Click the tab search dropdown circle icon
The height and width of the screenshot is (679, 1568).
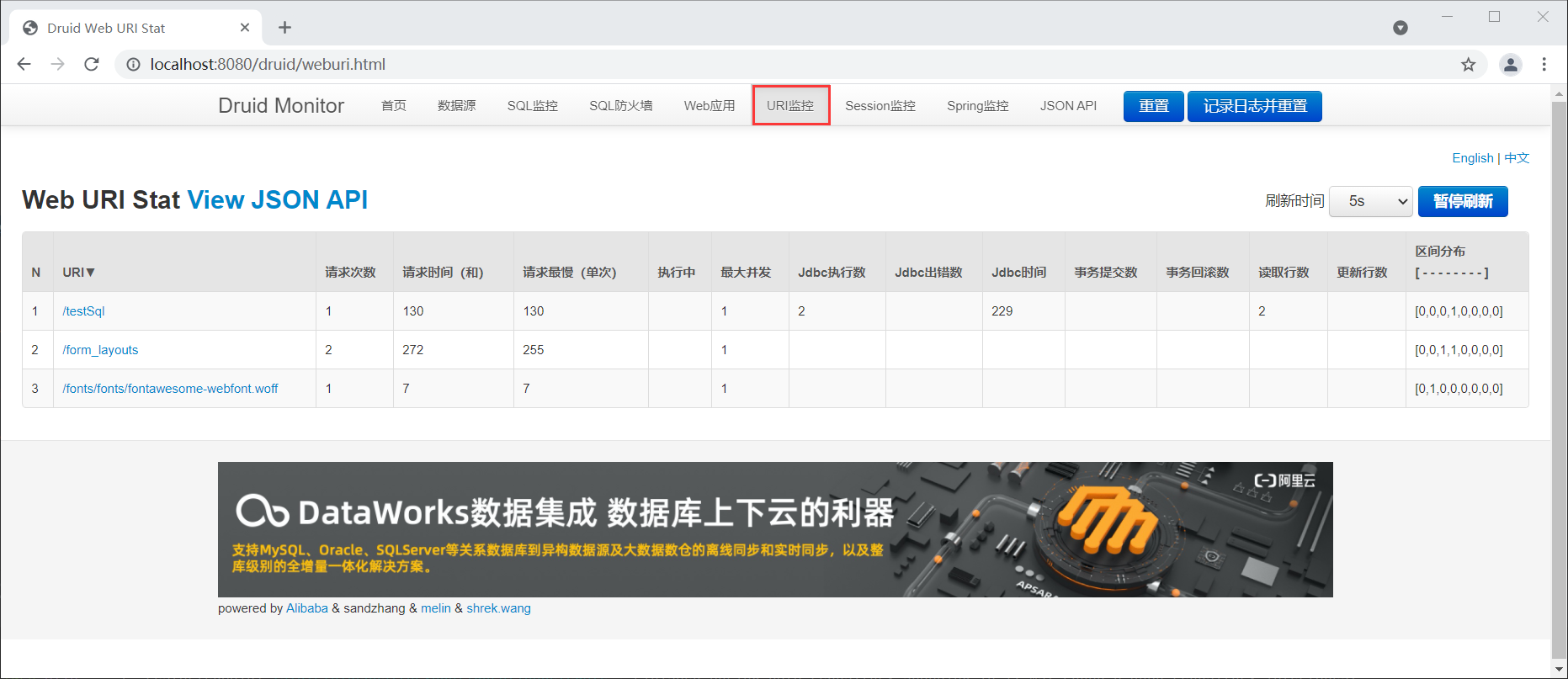[1401, 28]
